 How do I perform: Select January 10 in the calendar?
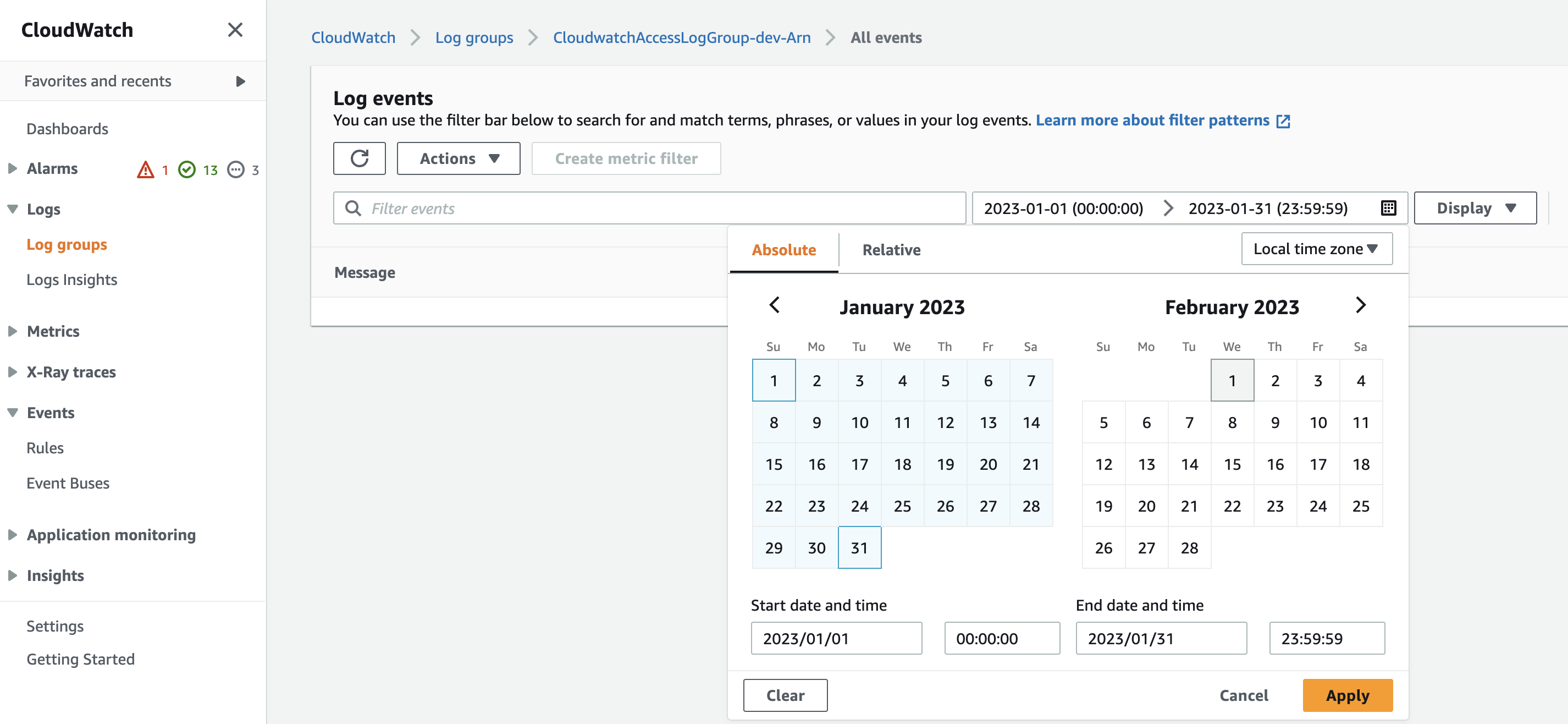tap(859, 423)
